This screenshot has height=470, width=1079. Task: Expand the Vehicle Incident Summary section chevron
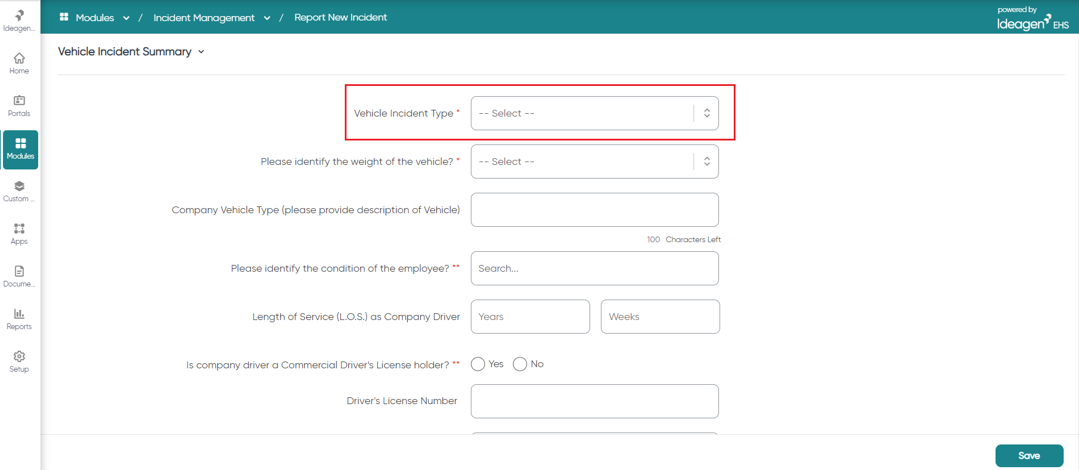pyautogui.click(x=201, y=52)
